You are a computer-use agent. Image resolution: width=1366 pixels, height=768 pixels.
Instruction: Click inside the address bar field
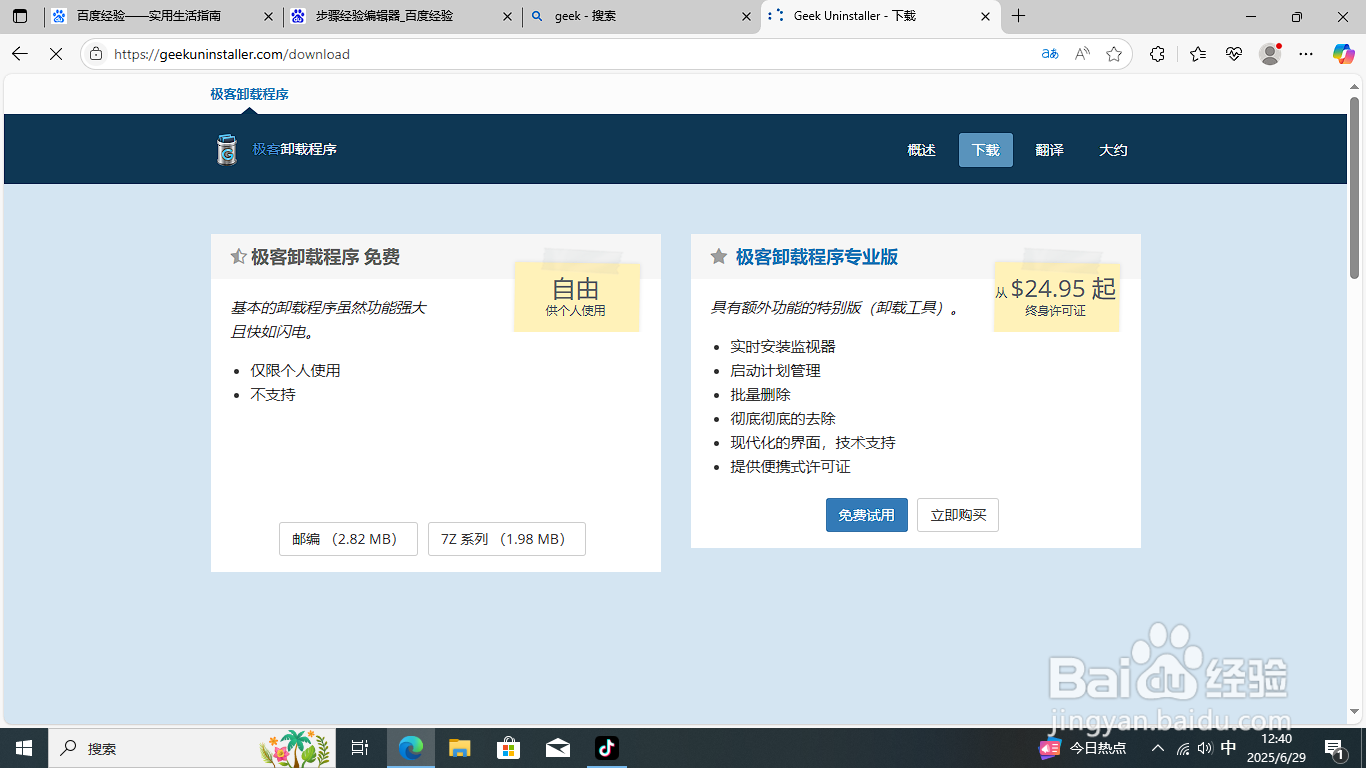point(400,54)
